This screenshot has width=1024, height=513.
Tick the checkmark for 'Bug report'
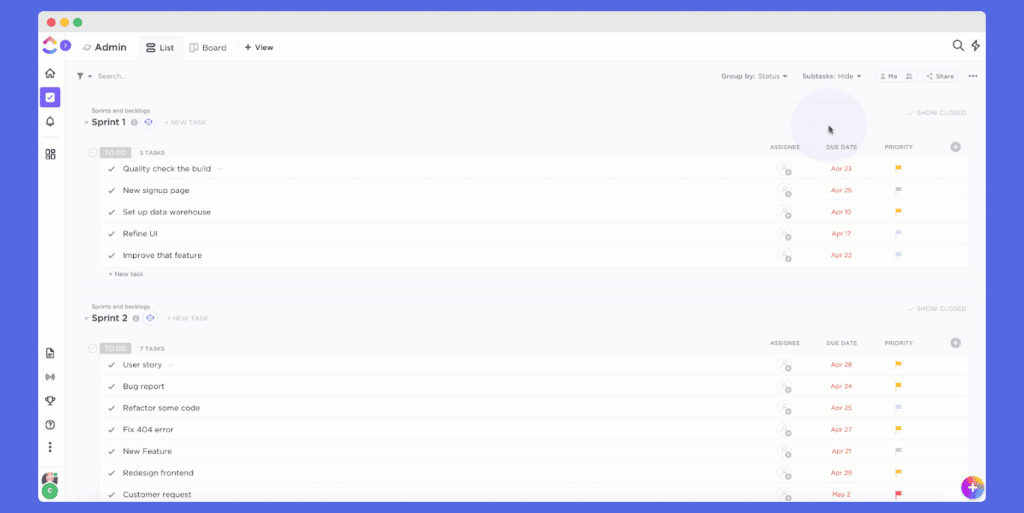112,386
